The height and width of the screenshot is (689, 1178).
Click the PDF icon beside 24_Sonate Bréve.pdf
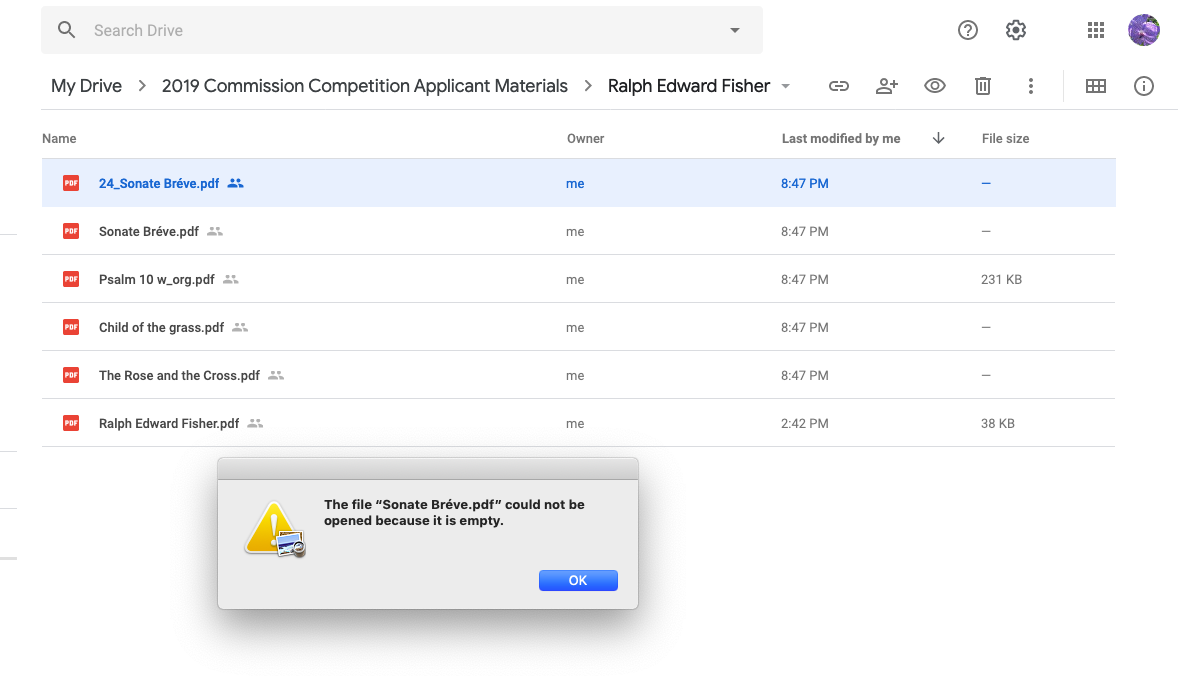(70, 183)
